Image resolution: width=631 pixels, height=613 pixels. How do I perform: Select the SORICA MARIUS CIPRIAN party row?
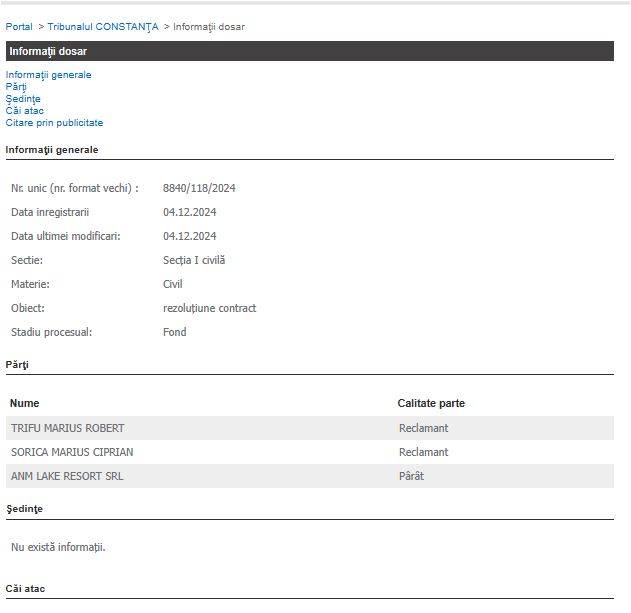pyautogui.click(x=72, y=452)
